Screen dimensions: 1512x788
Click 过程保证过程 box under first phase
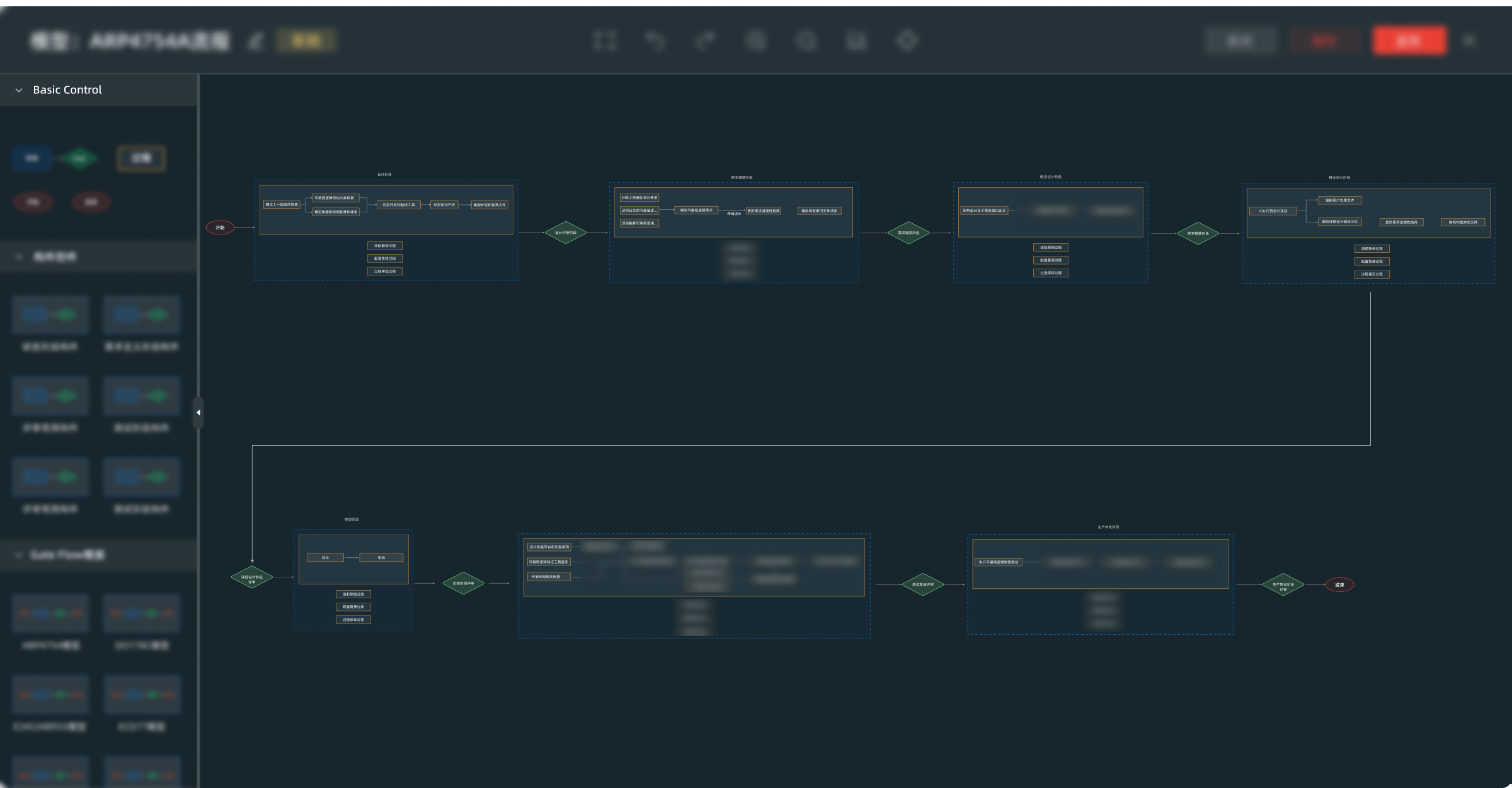tap(385, 271)
